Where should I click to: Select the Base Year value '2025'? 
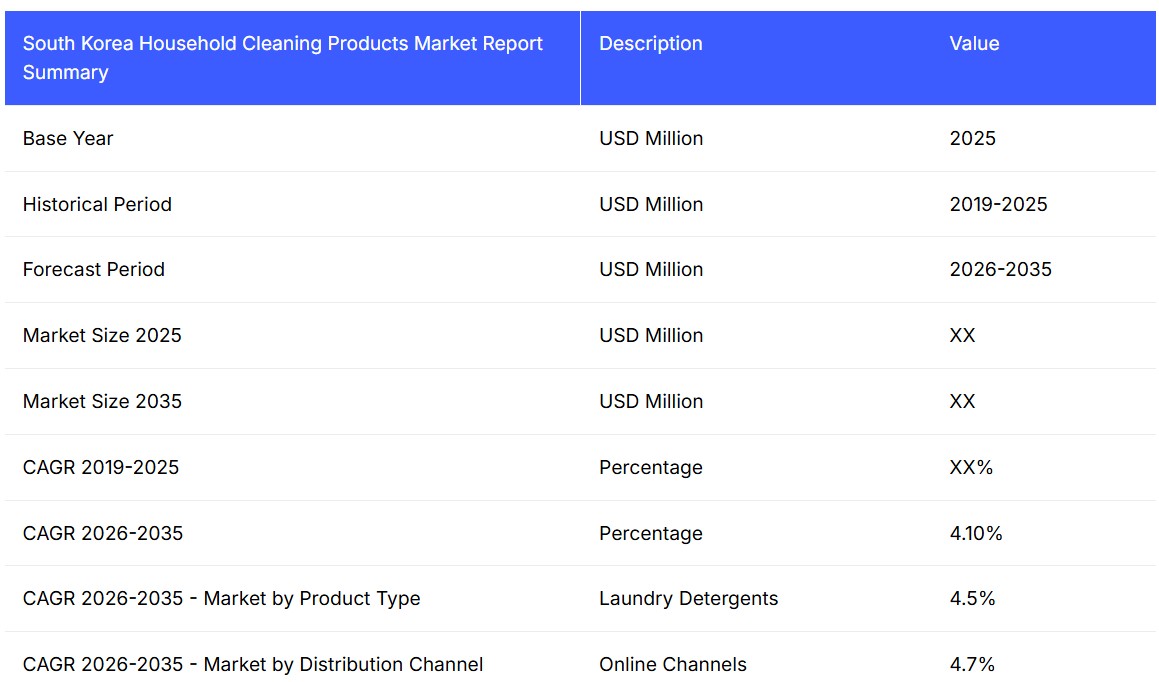click(x=972, y=139)
